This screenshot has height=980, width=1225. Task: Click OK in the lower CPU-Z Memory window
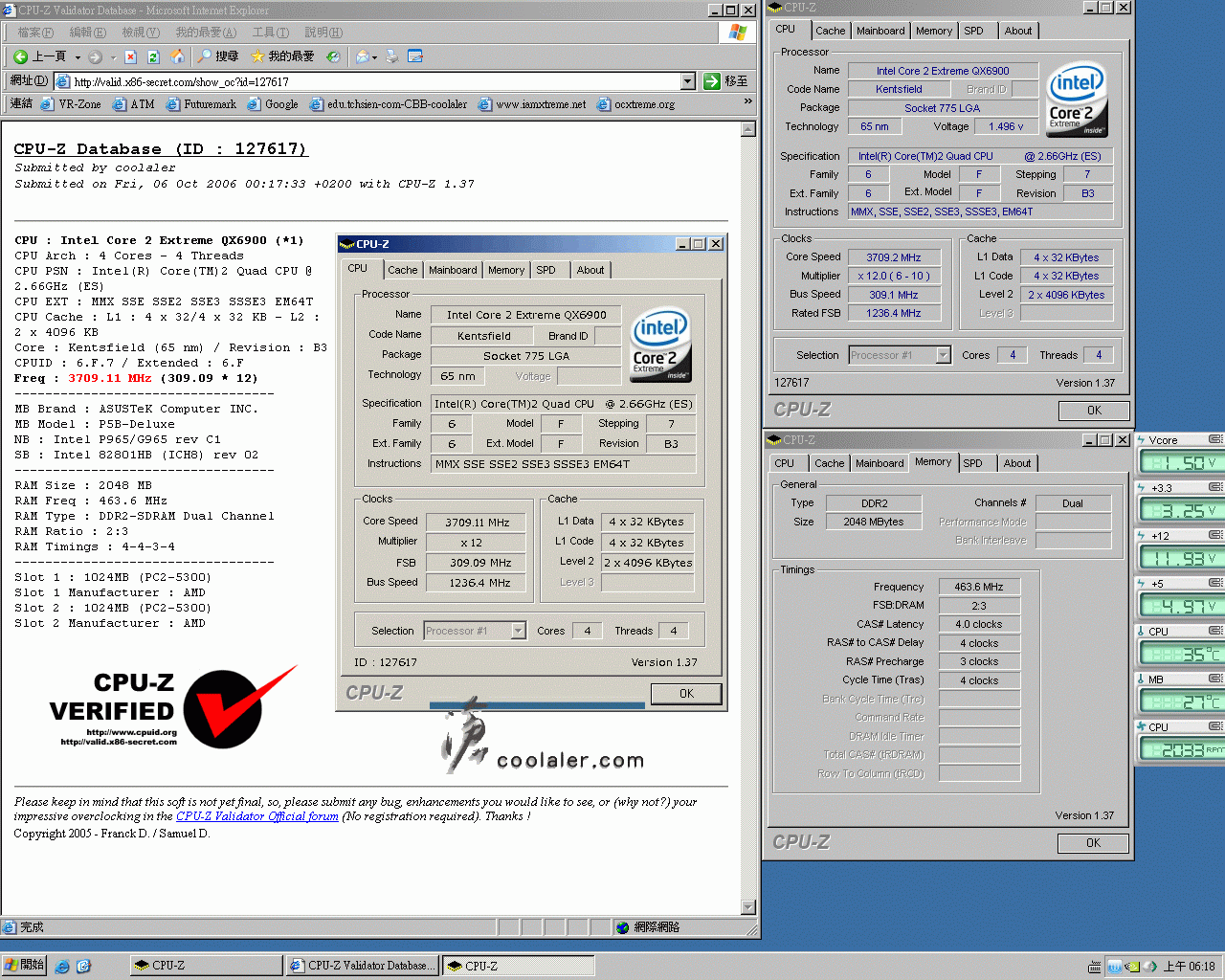click(x=1093, y=843)
